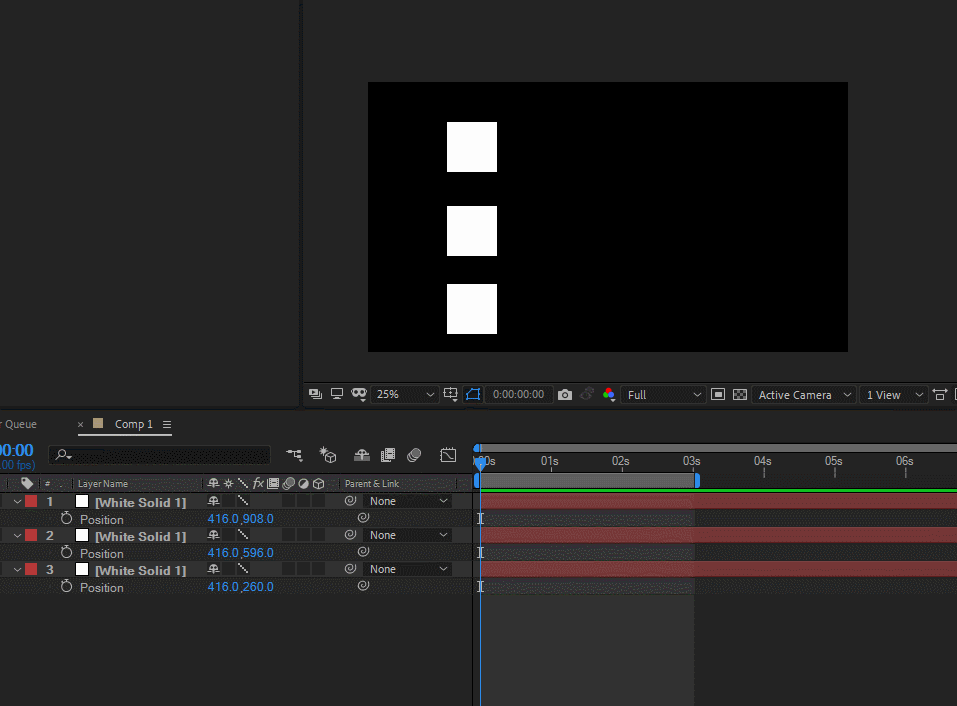Toggle the Draft 3D button
Image resolution: width=957 pixels, height=706 pixels.
[x=328, y=455]
